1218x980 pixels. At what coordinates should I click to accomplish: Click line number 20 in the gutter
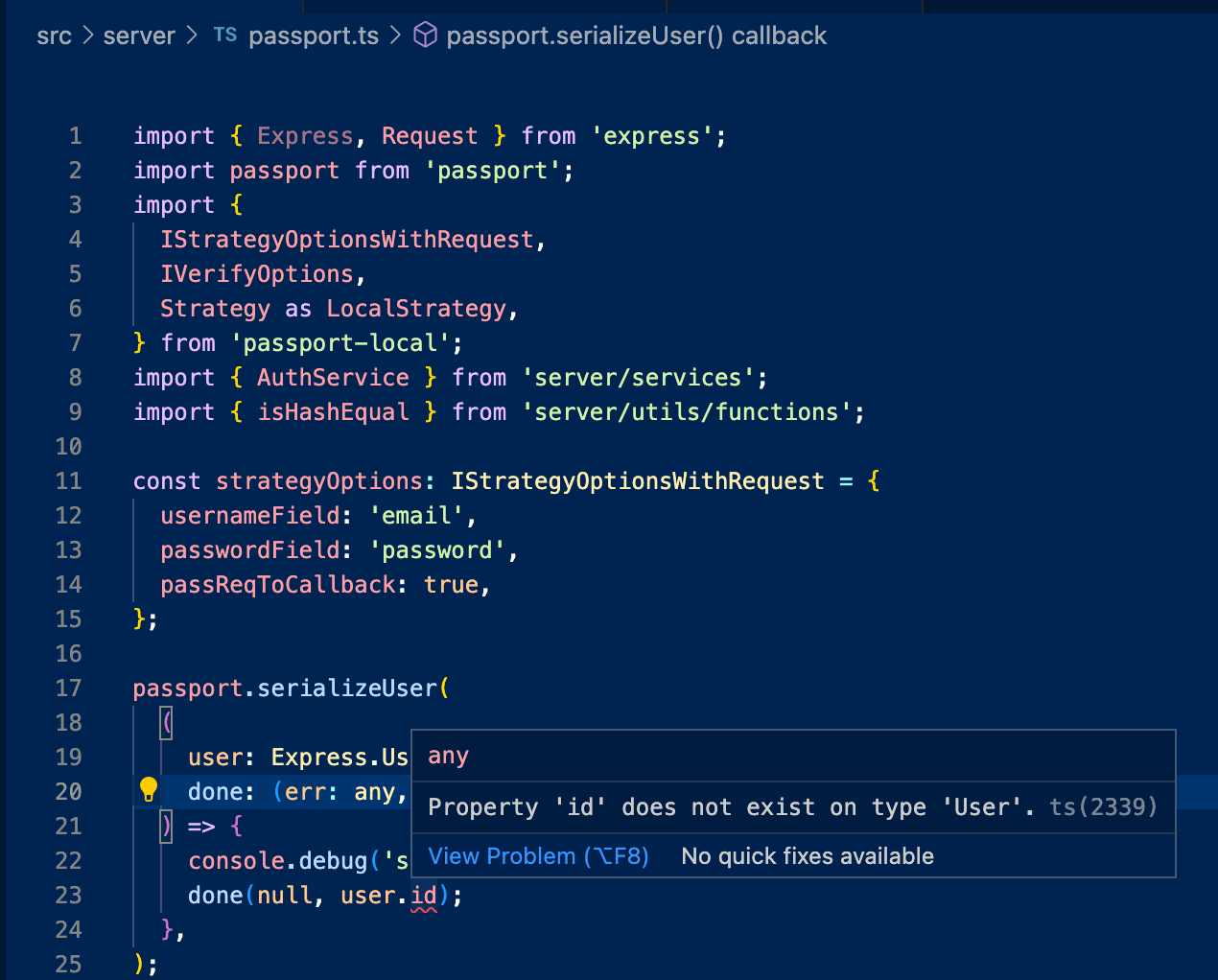pos(68,791)
